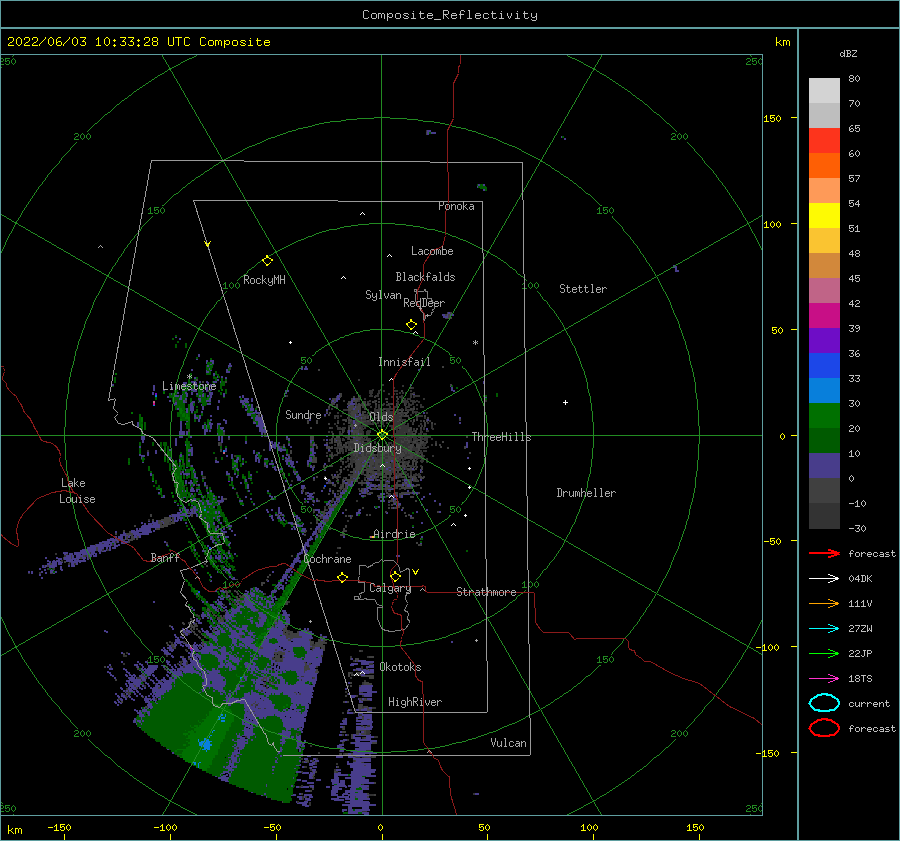Click the Sylvan label
The height and width of the screenshot is (841, 900).
point(383,295)
